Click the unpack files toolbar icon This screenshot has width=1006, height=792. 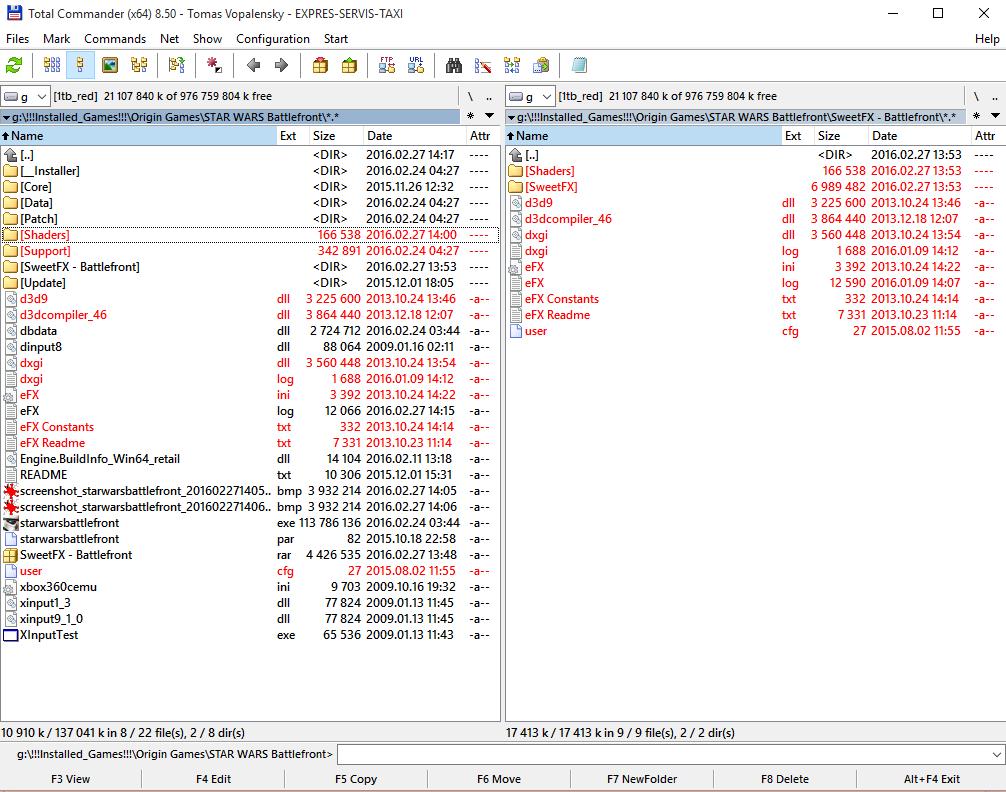coord(349,65)
